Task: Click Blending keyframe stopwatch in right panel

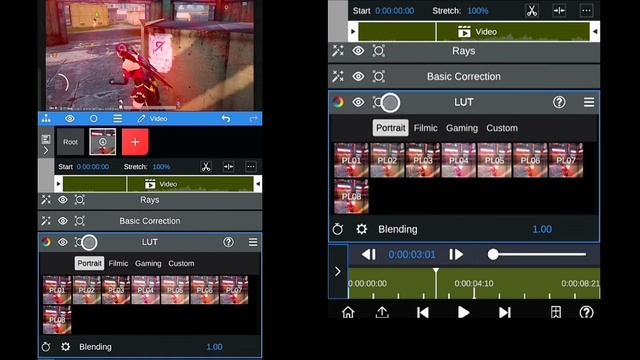Action: [x=338, y=229]
